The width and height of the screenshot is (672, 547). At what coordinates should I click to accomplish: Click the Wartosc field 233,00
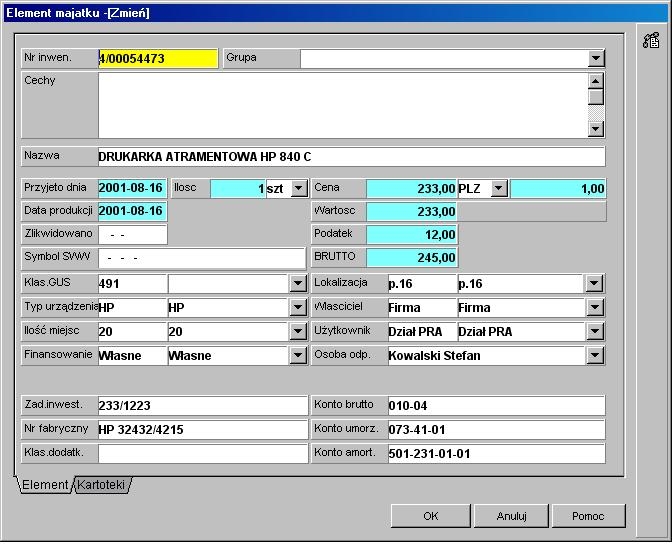click(411, 211)
